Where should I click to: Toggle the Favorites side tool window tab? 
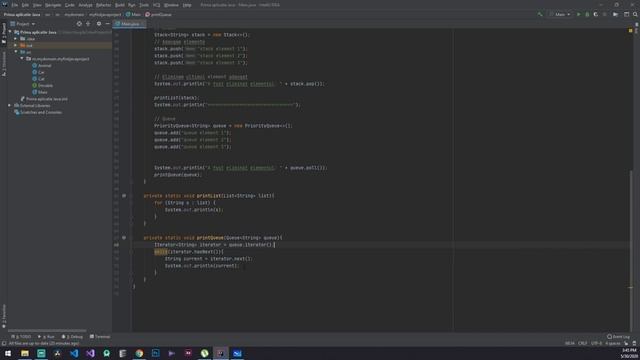(4, 316)
